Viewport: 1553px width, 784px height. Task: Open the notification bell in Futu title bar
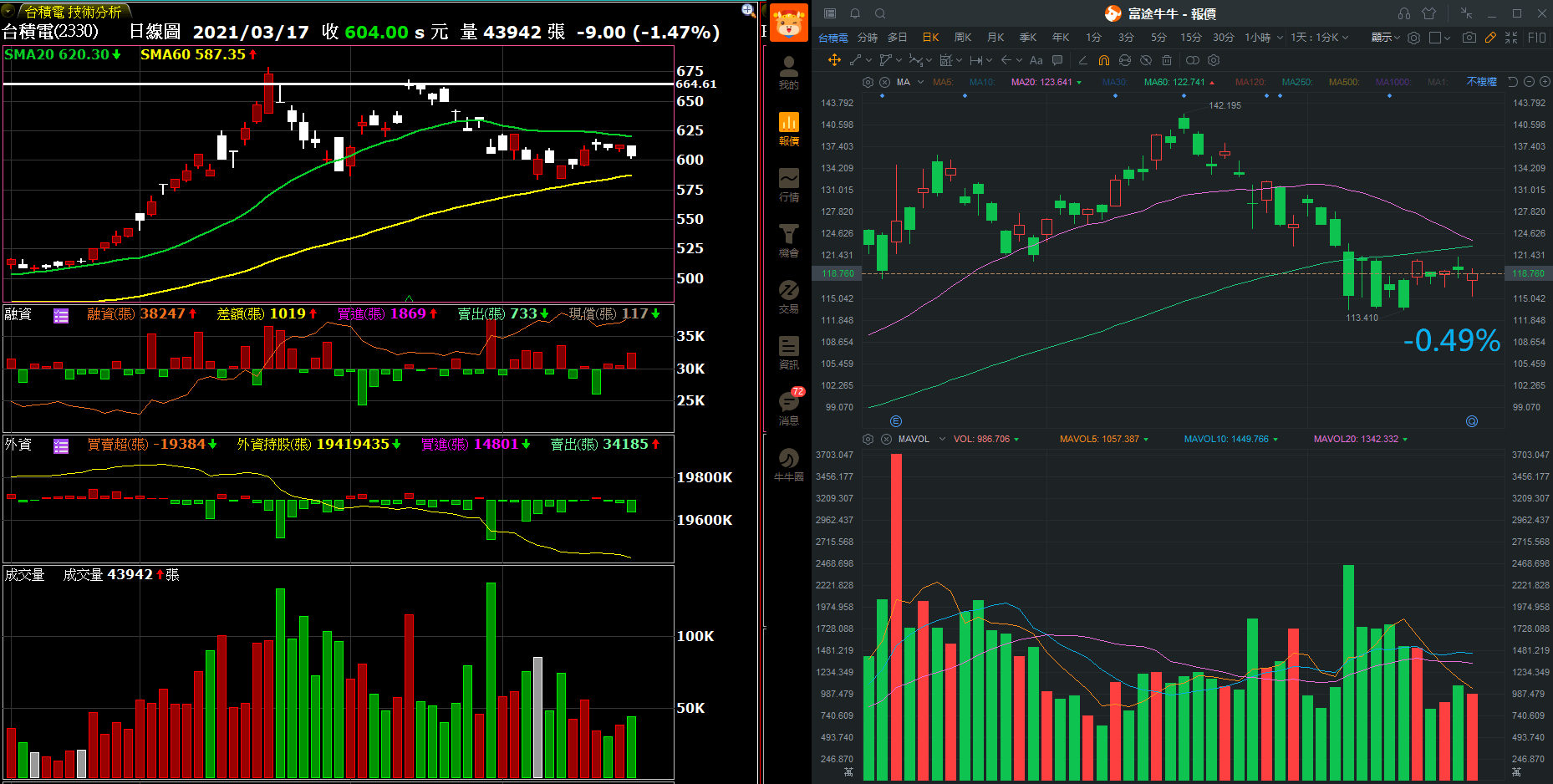pos(855,13)
